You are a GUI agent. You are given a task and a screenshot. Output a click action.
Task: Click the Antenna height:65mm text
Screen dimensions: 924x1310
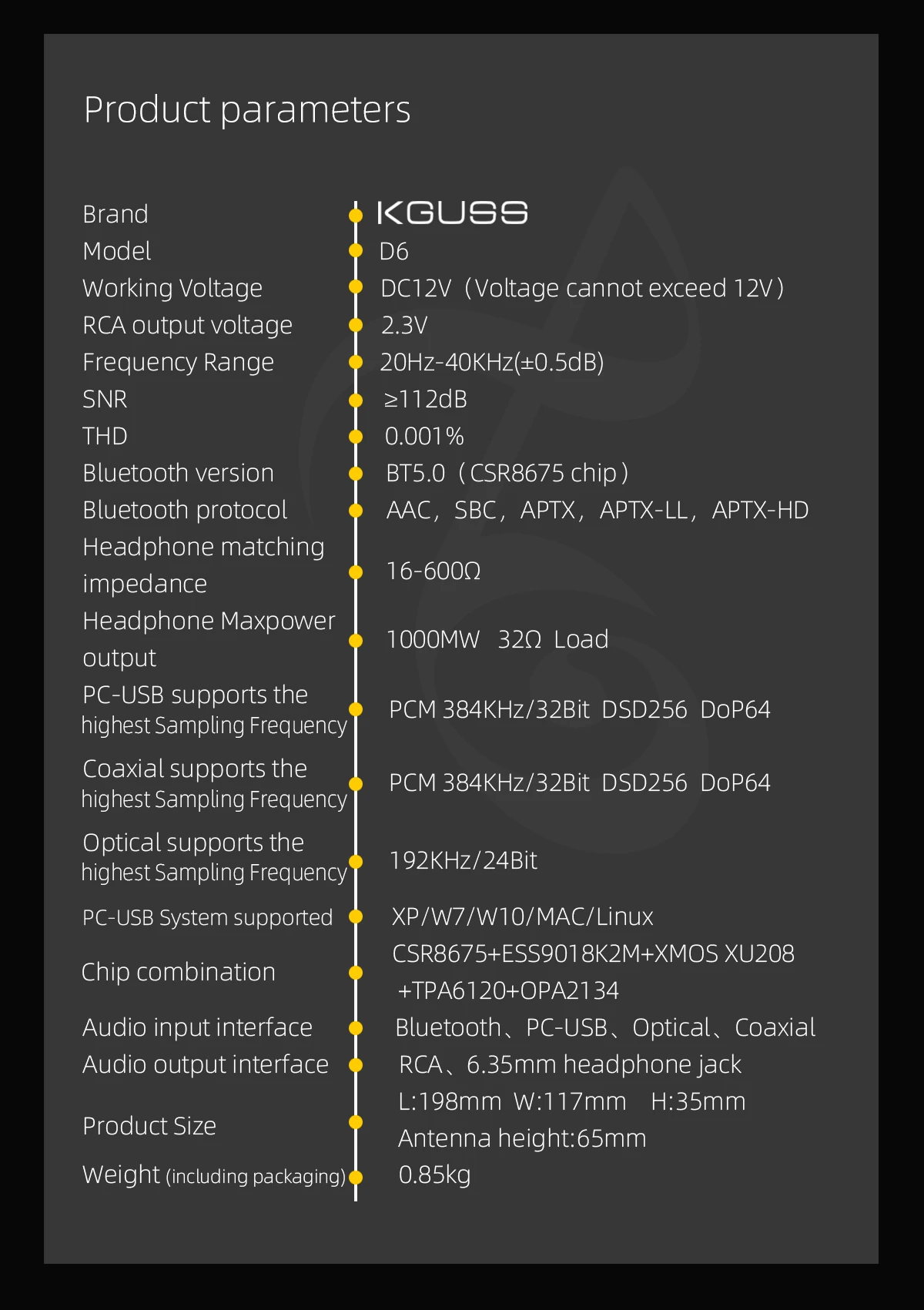click(522, 1138)
